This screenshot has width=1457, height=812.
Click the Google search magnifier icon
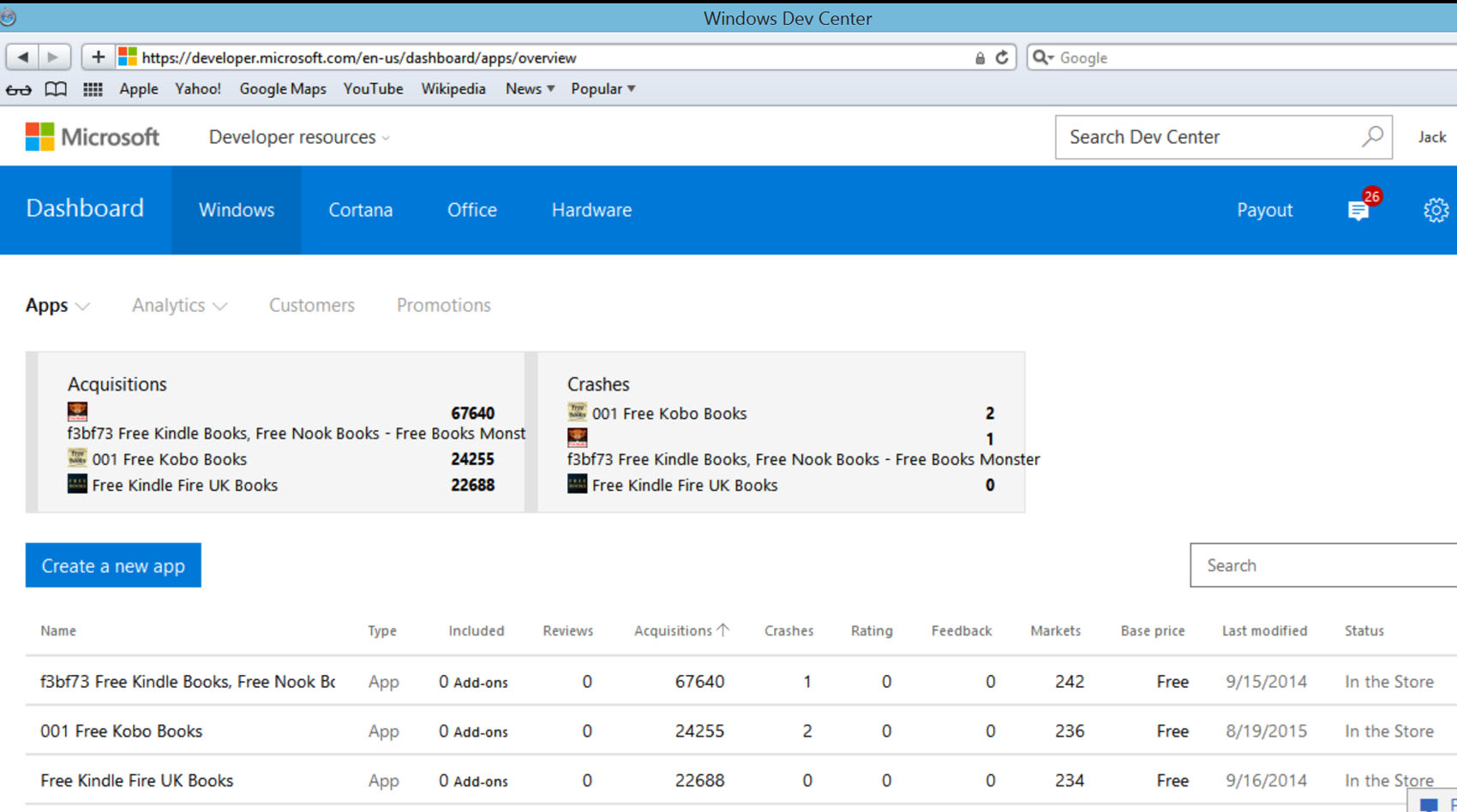pos(1042,57)
